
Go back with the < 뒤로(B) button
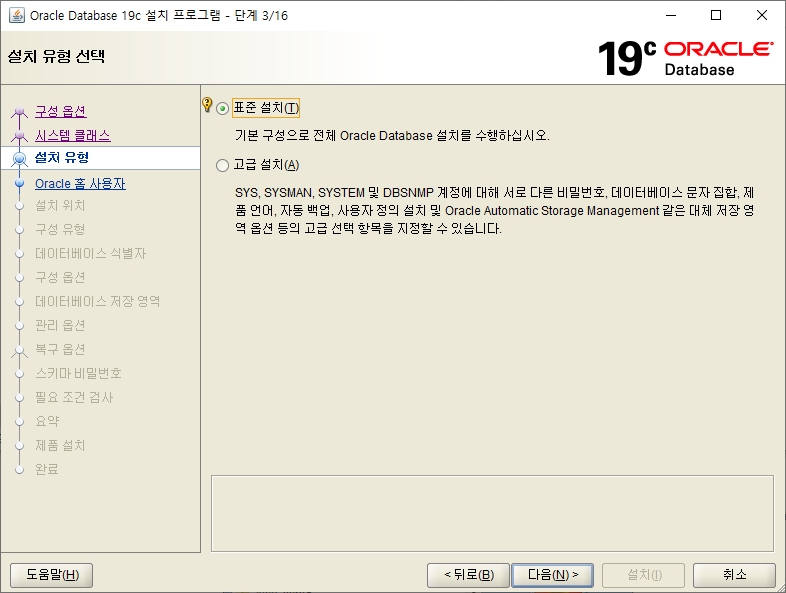click(x=468, y=574)
